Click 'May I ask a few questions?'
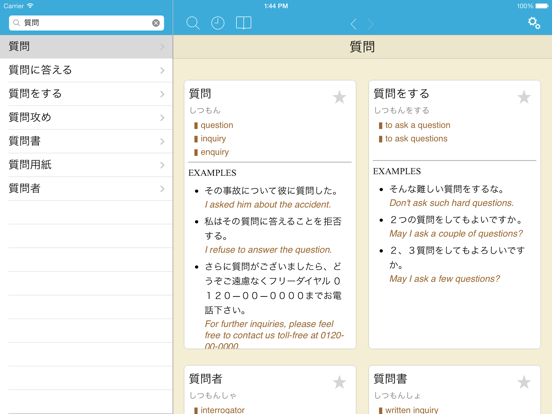 tap(444, 279)
